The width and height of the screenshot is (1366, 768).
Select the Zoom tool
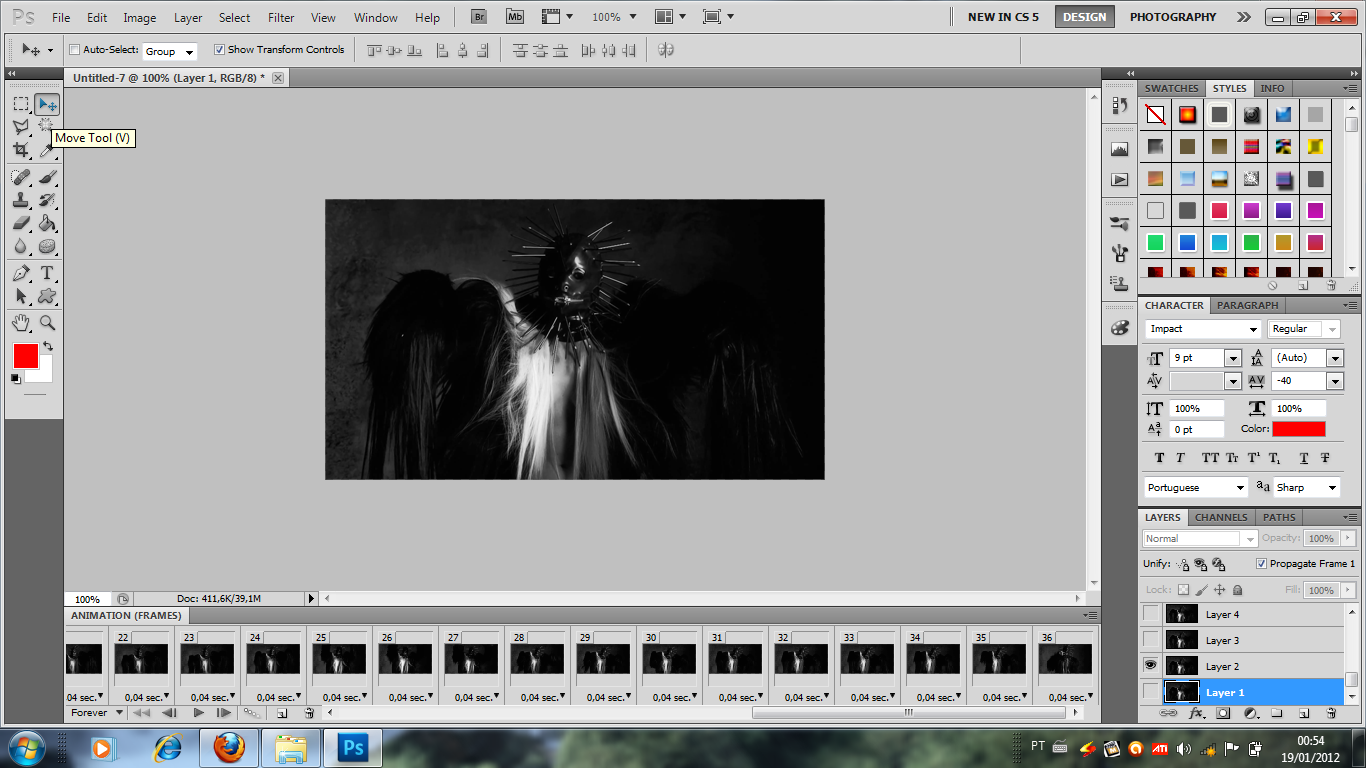click(47, 323)
